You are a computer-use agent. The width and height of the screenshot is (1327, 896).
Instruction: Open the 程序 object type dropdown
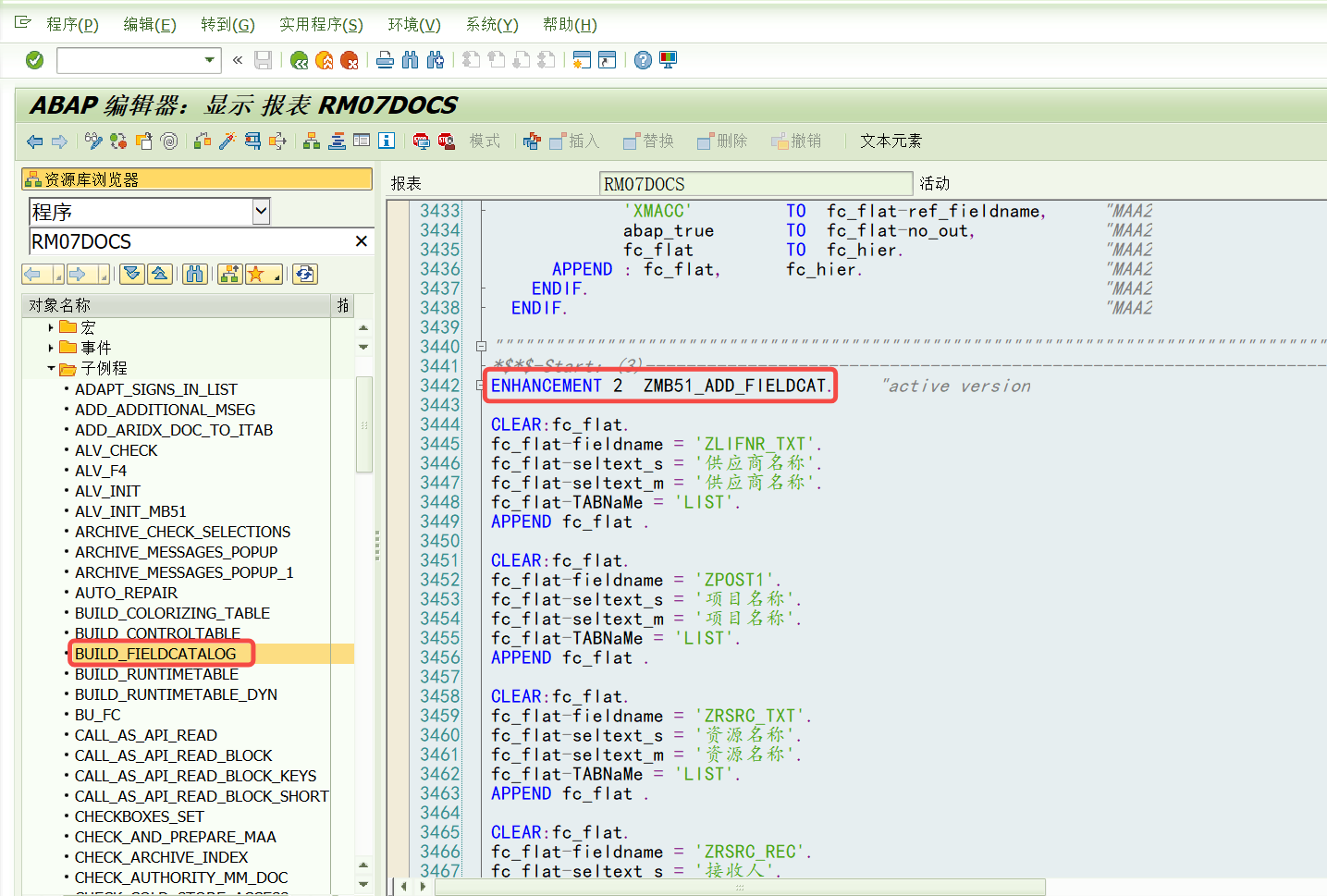(x=261, y=212)
